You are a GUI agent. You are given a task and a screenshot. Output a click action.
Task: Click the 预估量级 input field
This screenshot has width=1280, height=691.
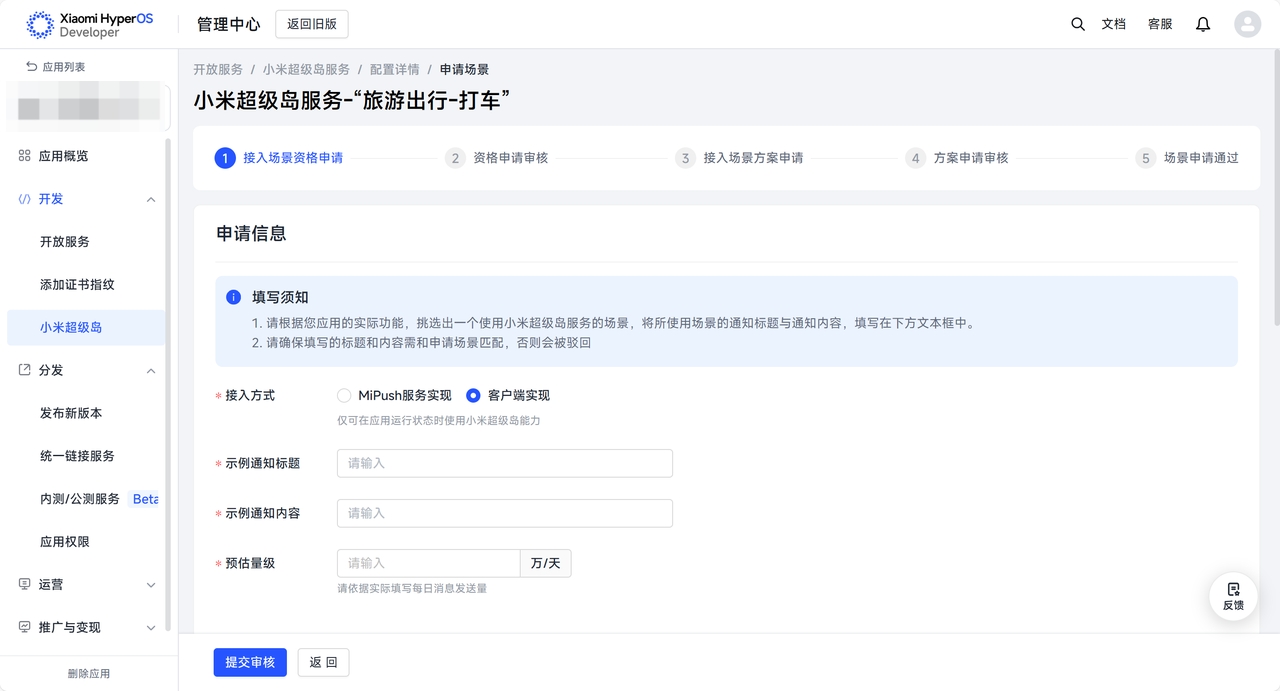(x=428, y=563)
